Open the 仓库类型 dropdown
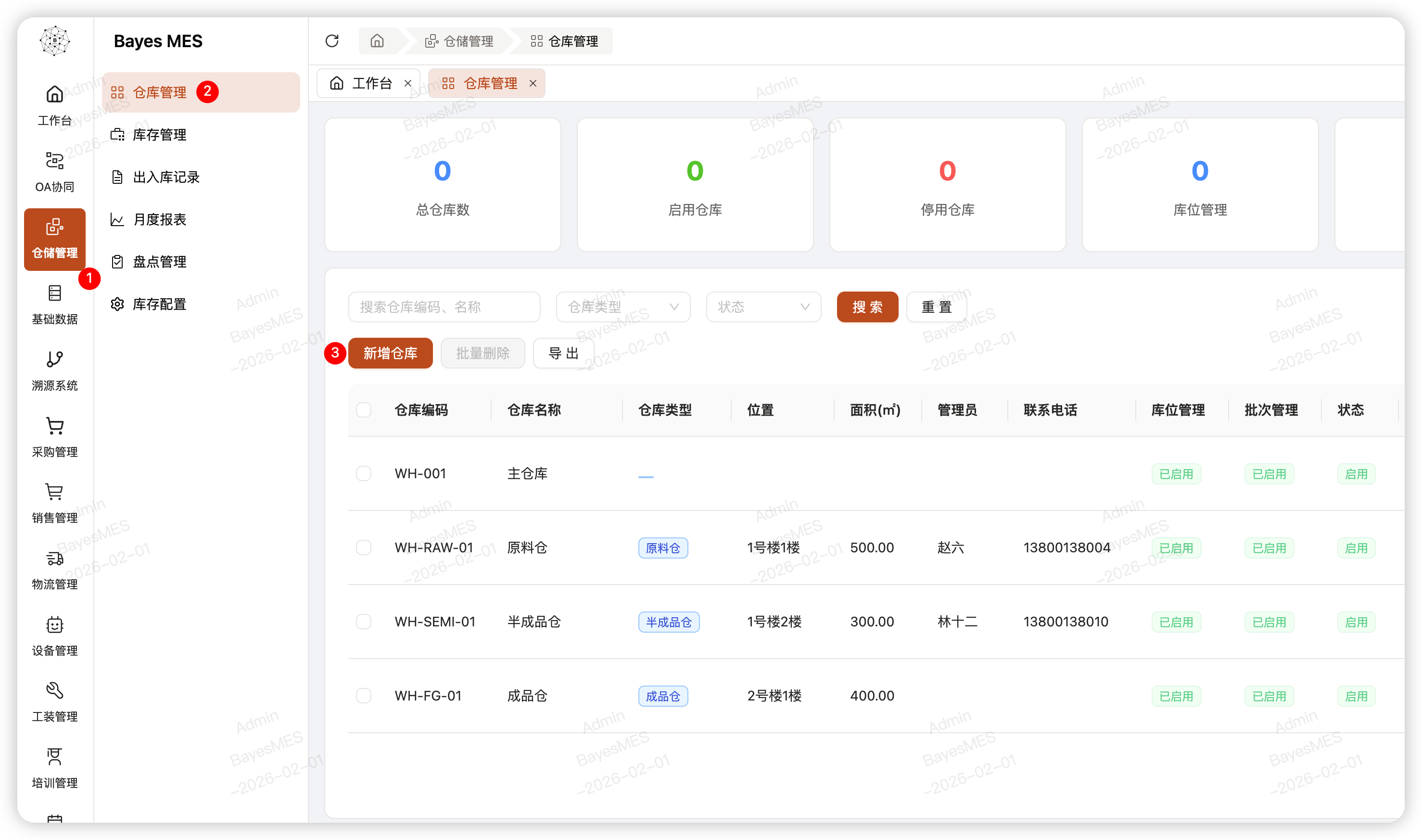Screen dimensions: 1422x840 [622, 307]
